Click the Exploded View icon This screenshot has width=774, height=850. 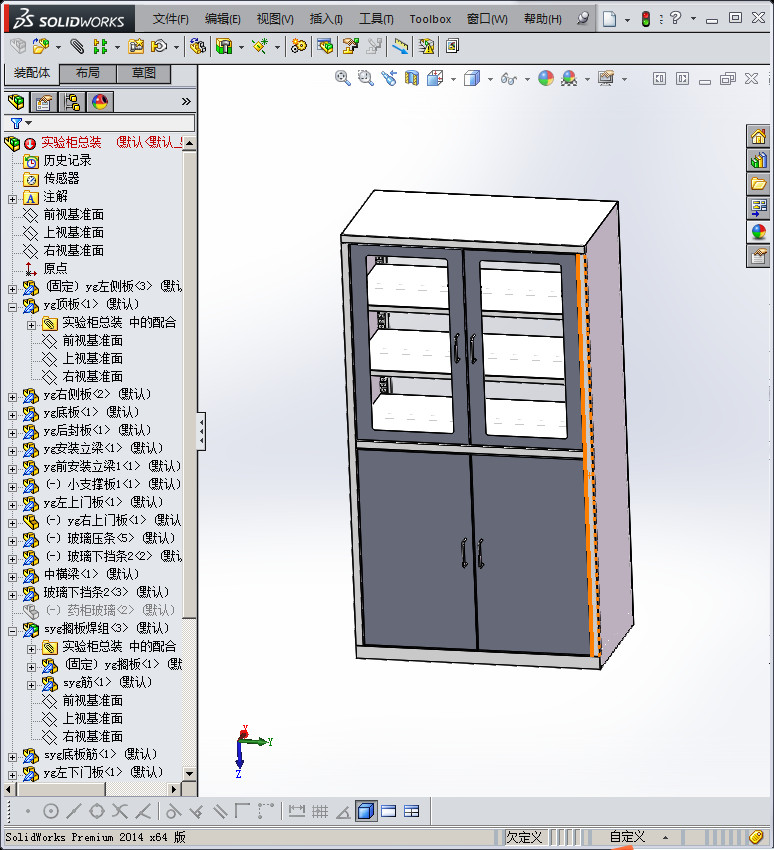(351, 47)
